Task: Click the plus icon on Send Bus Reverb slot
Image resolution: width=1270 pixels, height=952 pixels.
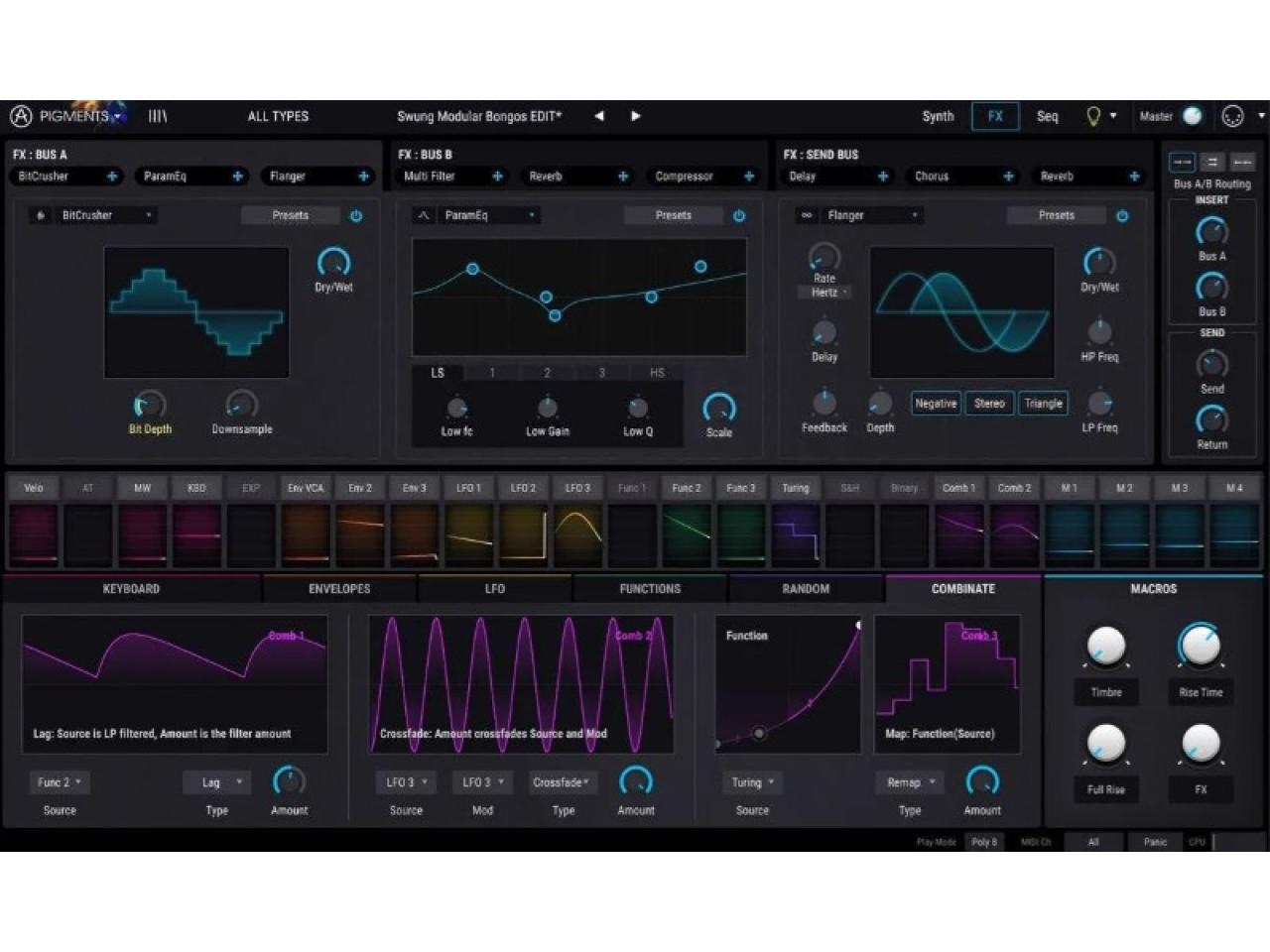Action: click(1134, 177)
